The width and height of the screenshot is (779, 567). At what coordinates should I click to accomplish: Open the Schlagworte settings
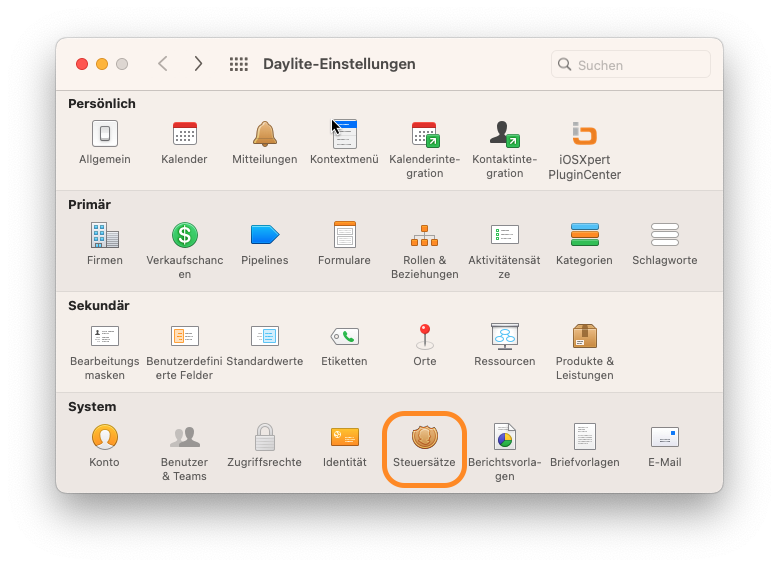click(664, 235)
